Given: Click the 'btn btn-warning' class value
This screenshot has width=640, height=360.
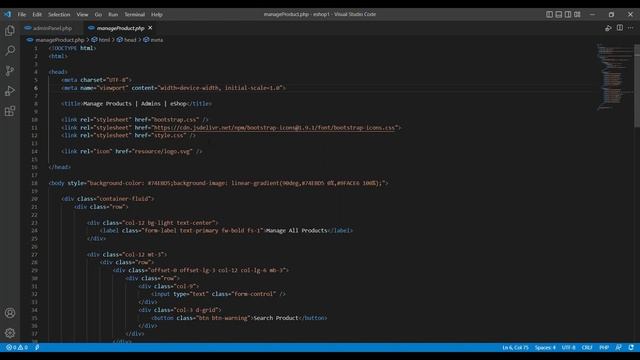Looking at the screenshot, I should click(223, 318).
